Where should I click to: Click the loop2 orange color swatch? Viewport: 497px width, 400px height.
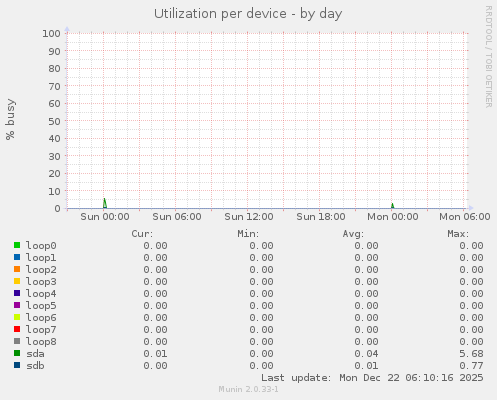(17, 269)
